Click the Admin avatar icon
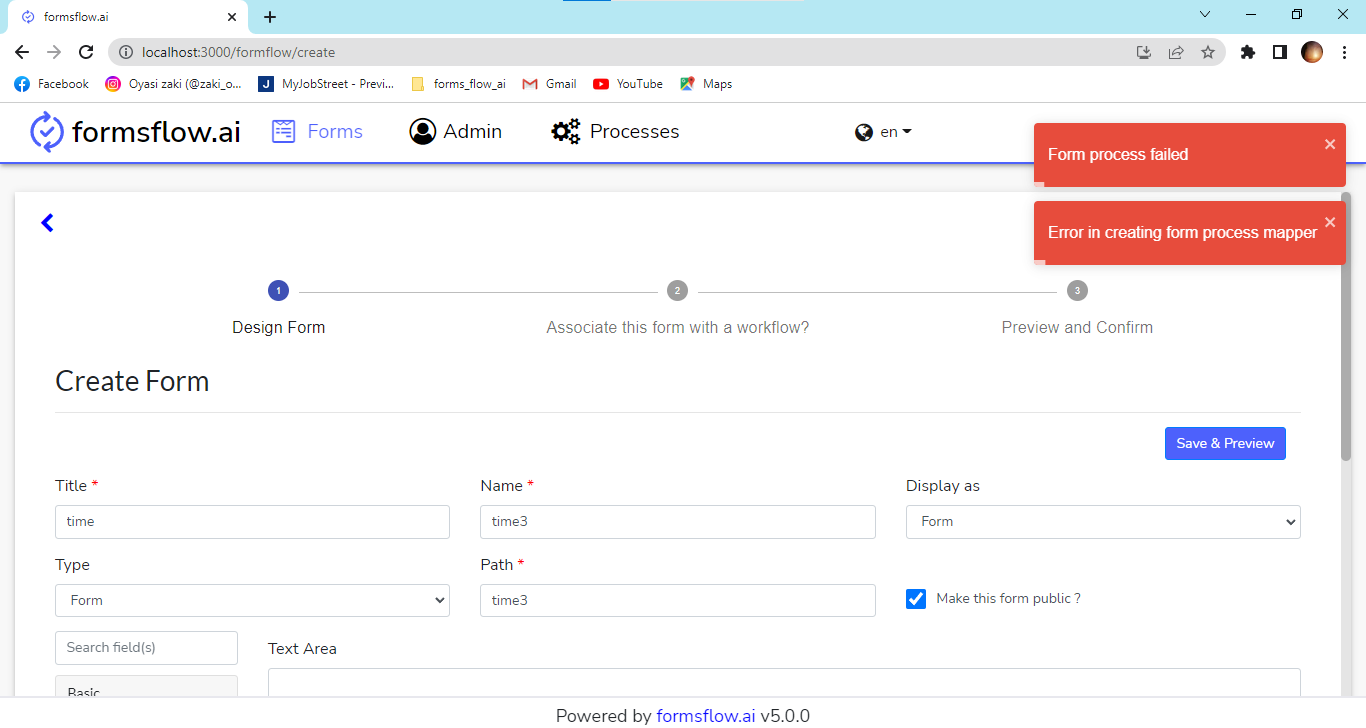The width and height of the screenshot is (1366, 728). (422, 131)
